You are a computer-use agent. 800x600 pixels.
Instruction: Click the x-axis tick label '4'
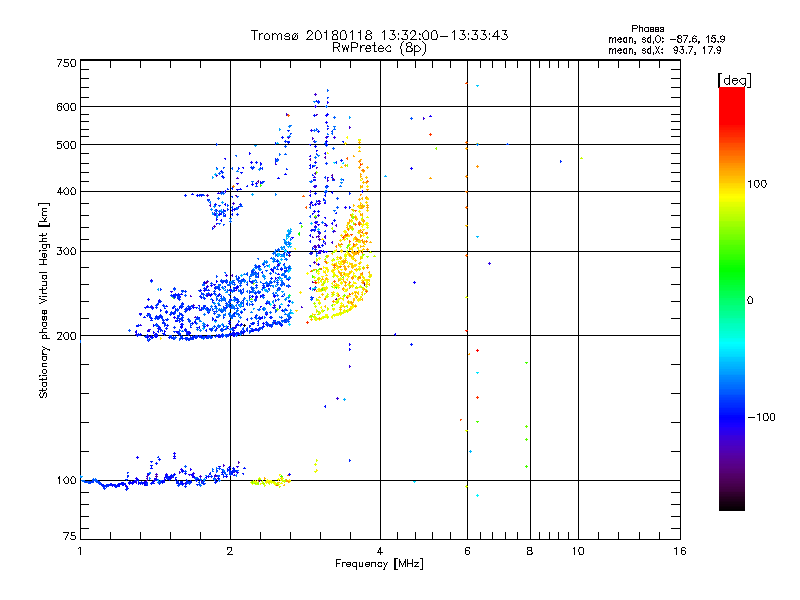click(x=380, y=551)
